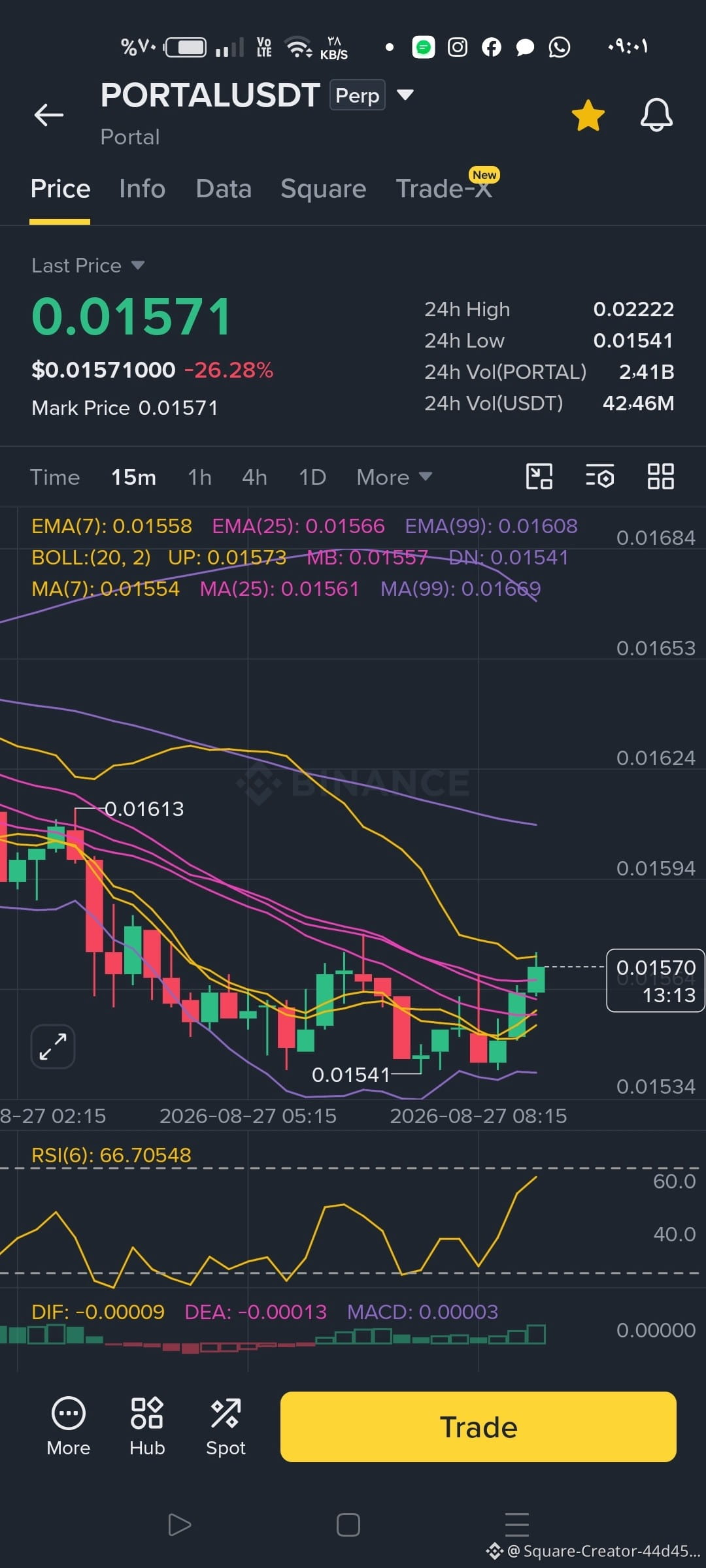This screenshot has height=1568, width=706.
Task: Open price alert bell icon
Action: [x=656, y=116]
